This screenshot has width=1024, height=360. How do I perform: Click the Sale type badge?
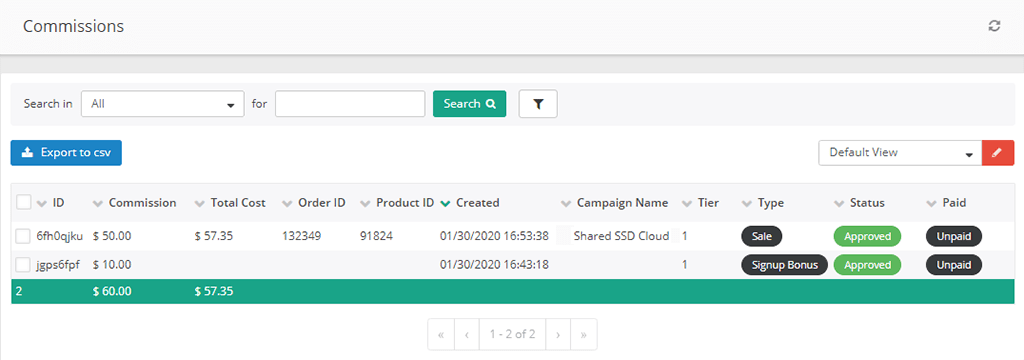tap(761, 236)
